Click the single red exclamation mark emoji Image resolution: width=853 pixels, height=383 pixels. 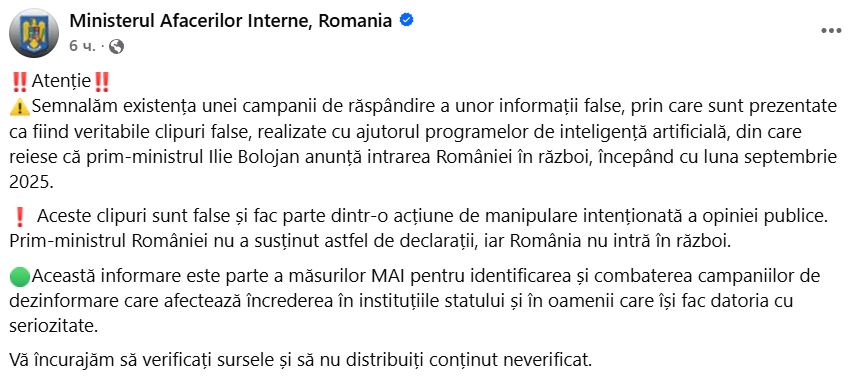[20, 218]
